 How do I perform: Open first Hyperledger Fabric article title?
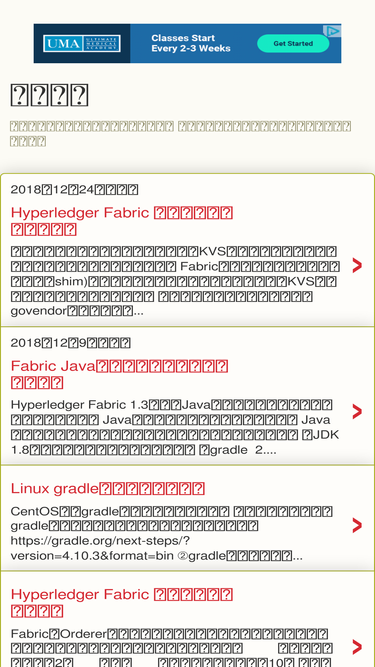(x=122, y=221)
